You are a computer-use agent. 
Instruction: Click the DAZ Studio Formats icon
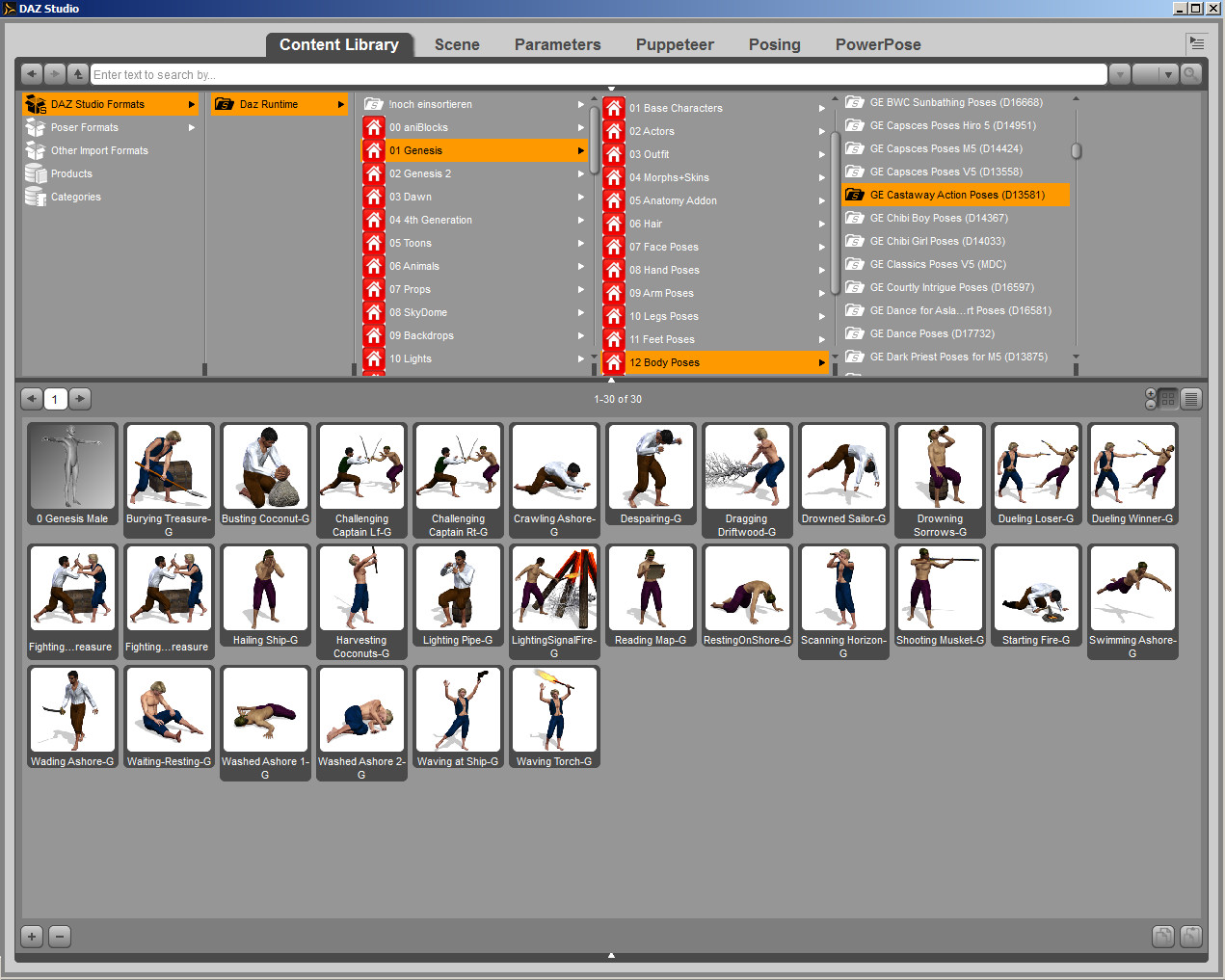(36, 104)
